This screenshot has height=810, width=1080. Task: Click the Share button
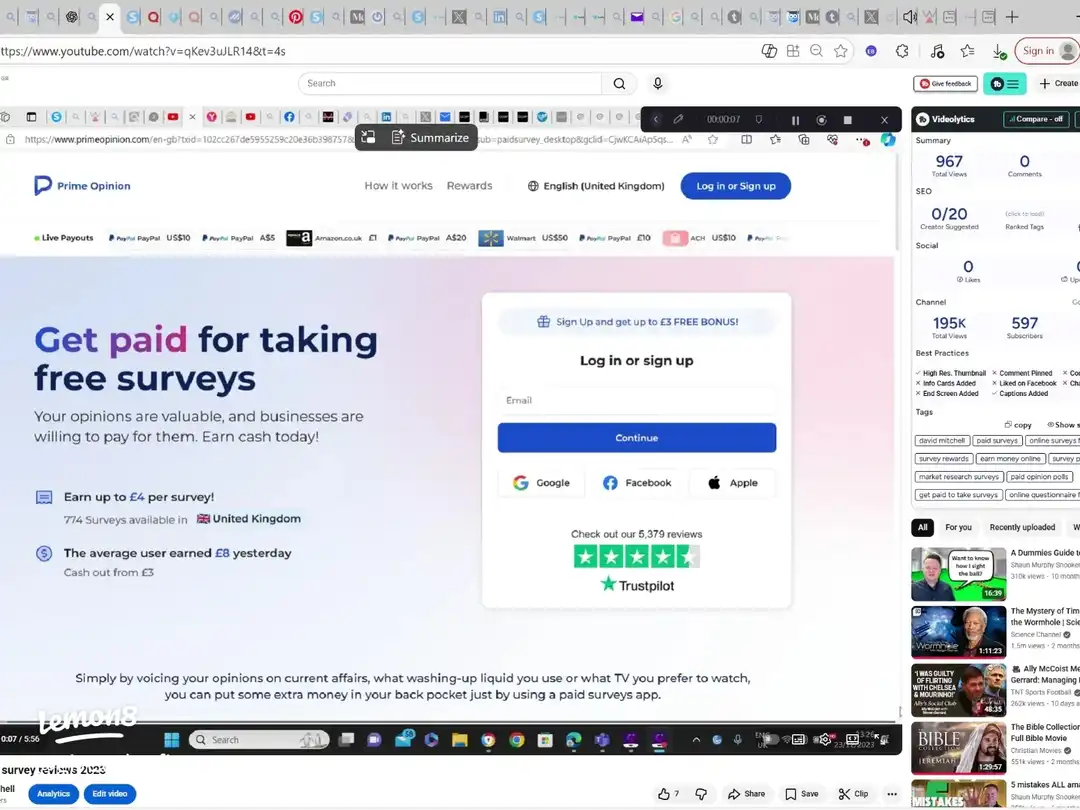click(x=746, y=793)
